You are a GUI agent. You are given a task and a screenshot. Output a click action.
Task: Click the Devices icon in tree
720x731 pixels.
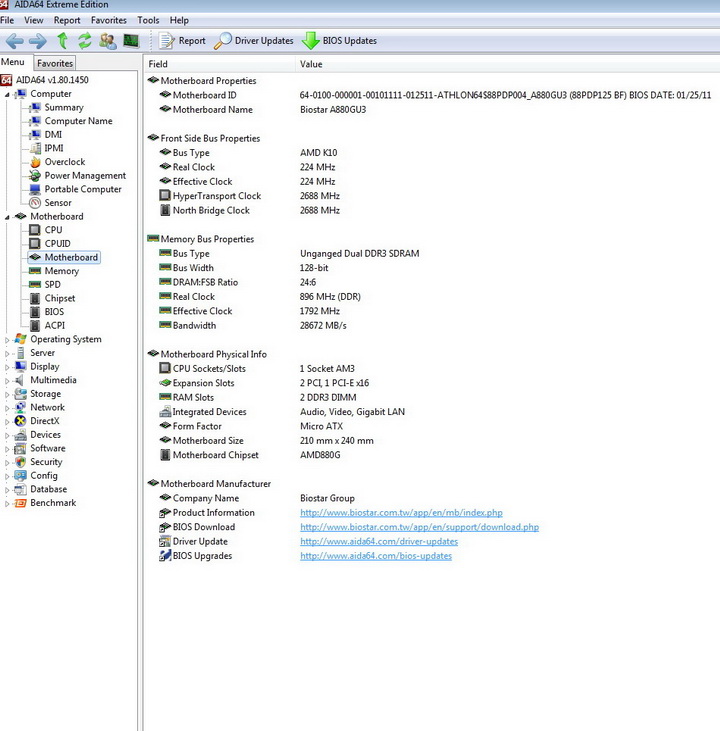click(21, 435)
